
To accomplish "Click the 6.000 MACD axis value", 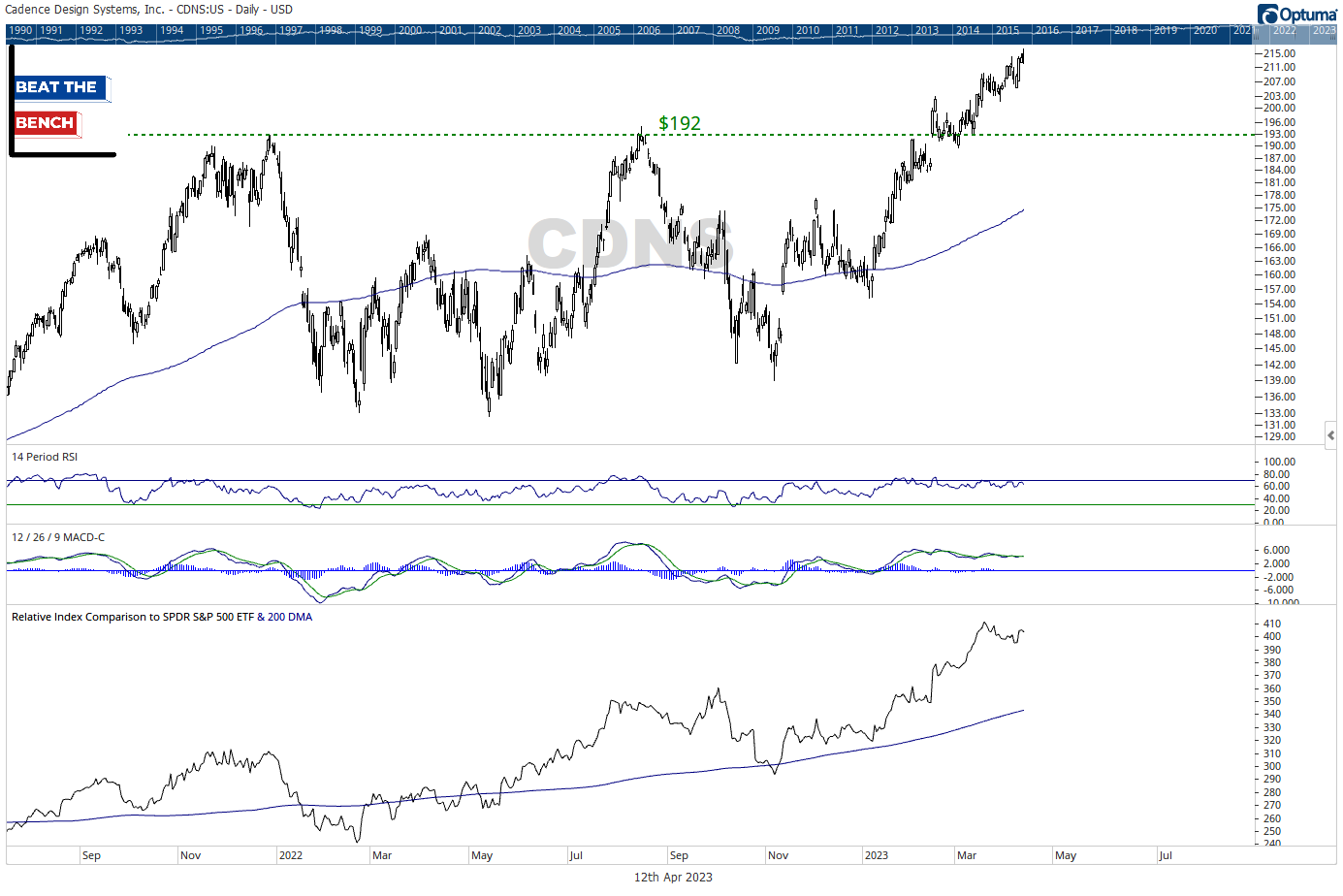I will [1276, 550].
